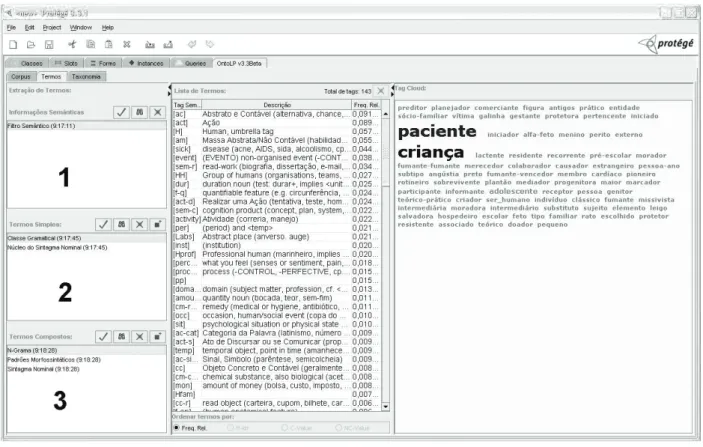
Task: Click the undo arrow toolbar icon
Action: coord(192,44)
